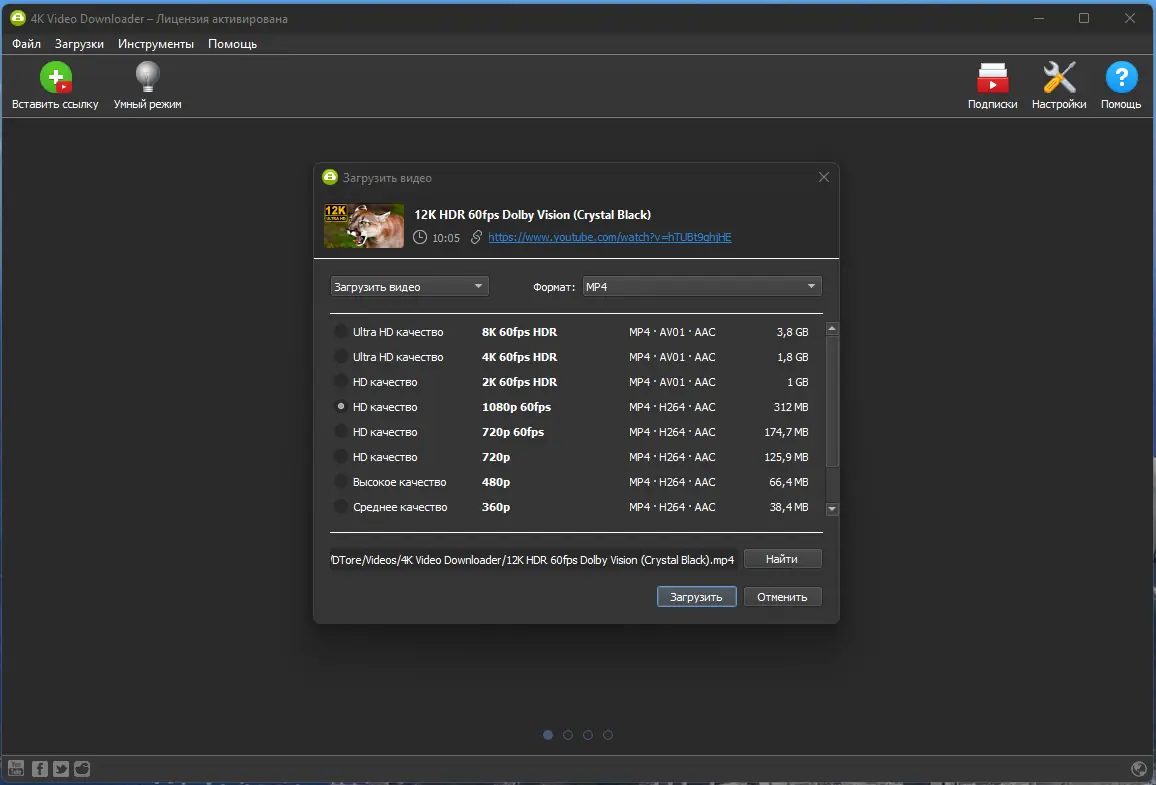The height and width of the screenshot is (785, 1156).
Task: Click the 1 GB size value
Action: click(797, 382)
